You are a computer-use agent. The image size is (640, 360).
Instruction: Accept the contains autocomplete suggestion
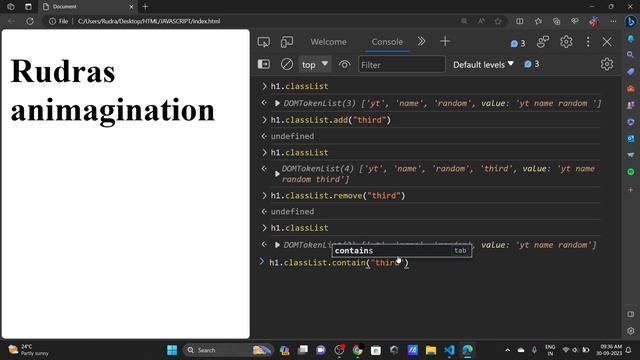[402, 251]
